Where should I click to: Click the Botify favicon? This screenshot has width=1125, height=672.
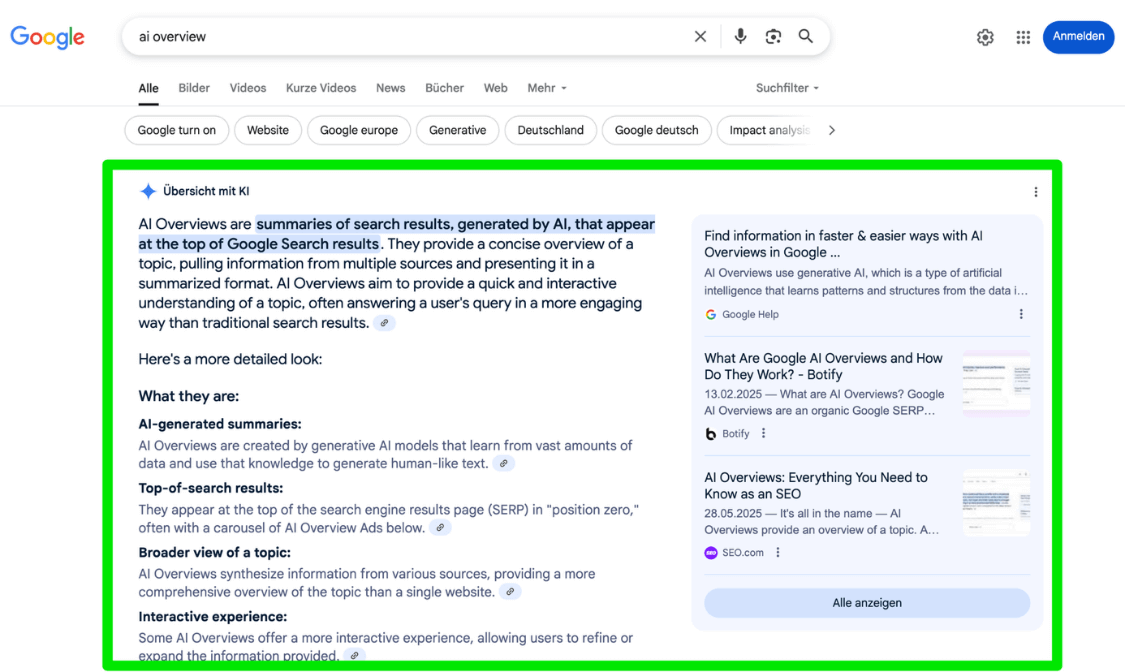click(711, 433)
